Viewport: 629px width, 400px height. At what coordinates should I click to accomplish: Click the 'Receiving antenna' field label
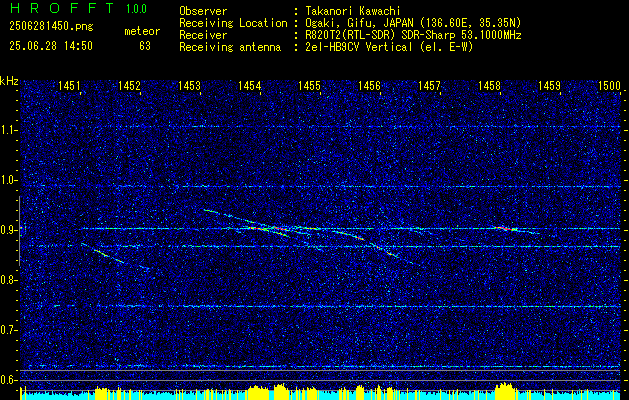230,47
